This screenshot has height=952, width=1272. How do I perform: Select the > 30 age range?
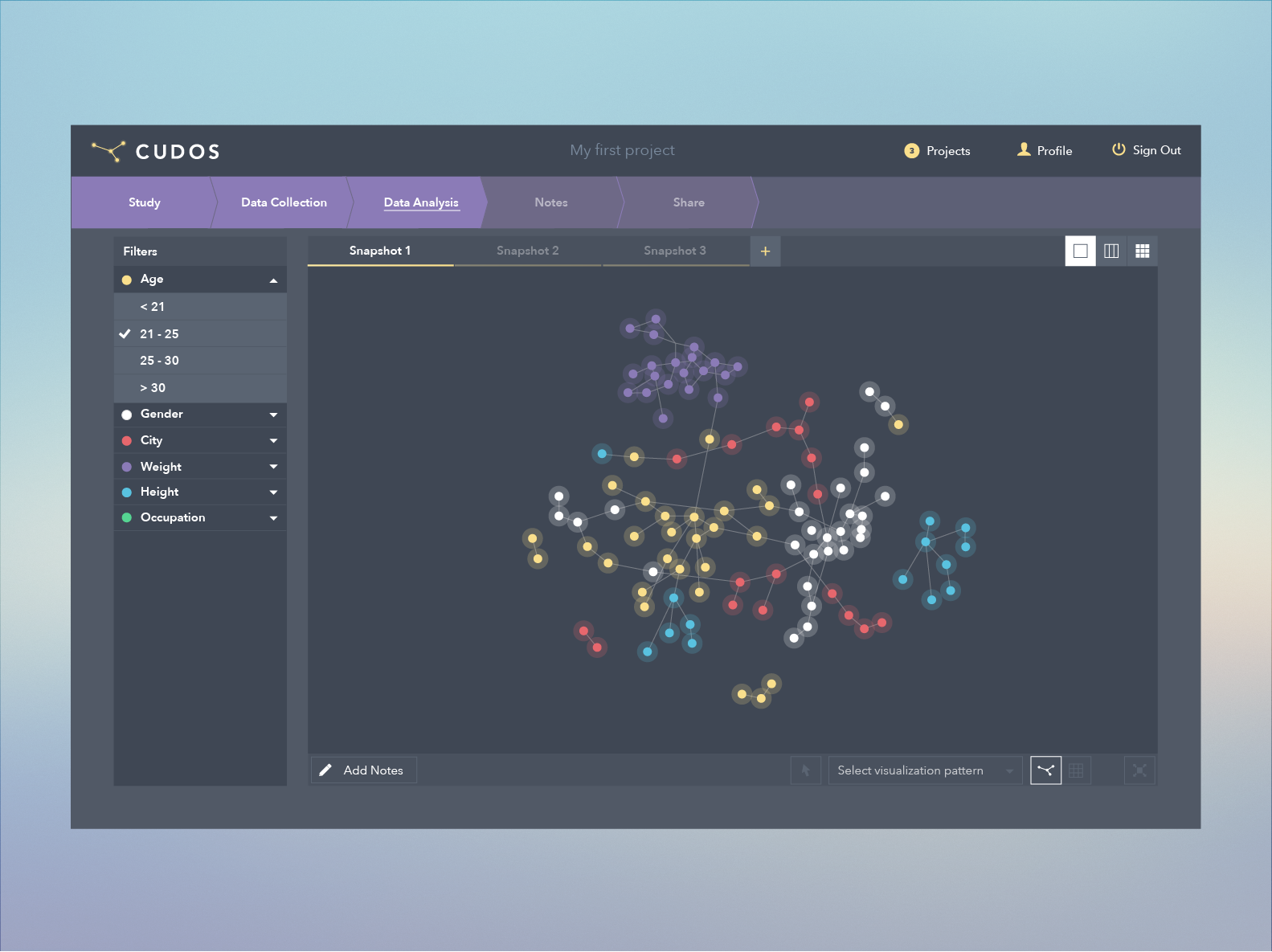coord(200,388)
